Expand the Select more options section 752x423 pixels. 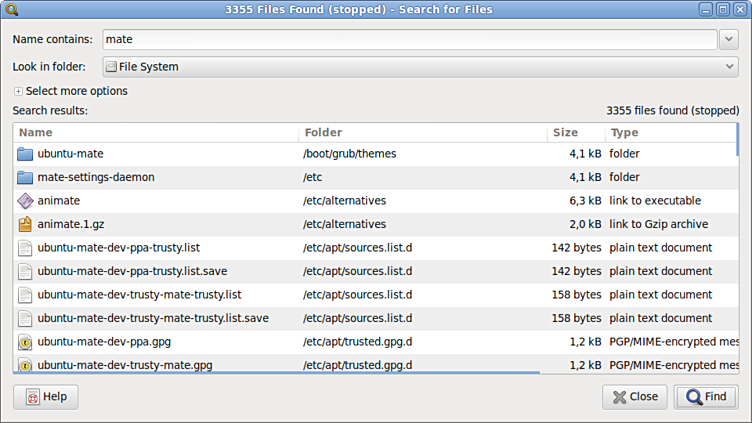[x=18, y=91]
